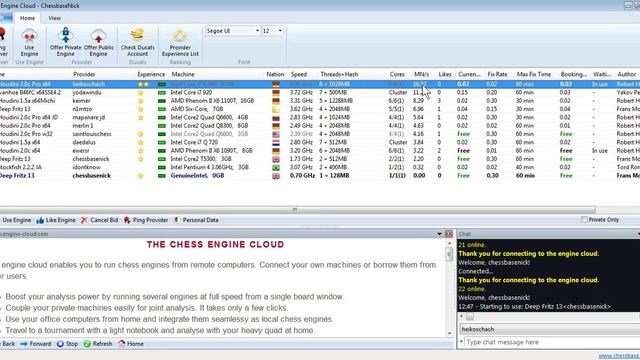Click German flag of keimer row

(276, 101)
